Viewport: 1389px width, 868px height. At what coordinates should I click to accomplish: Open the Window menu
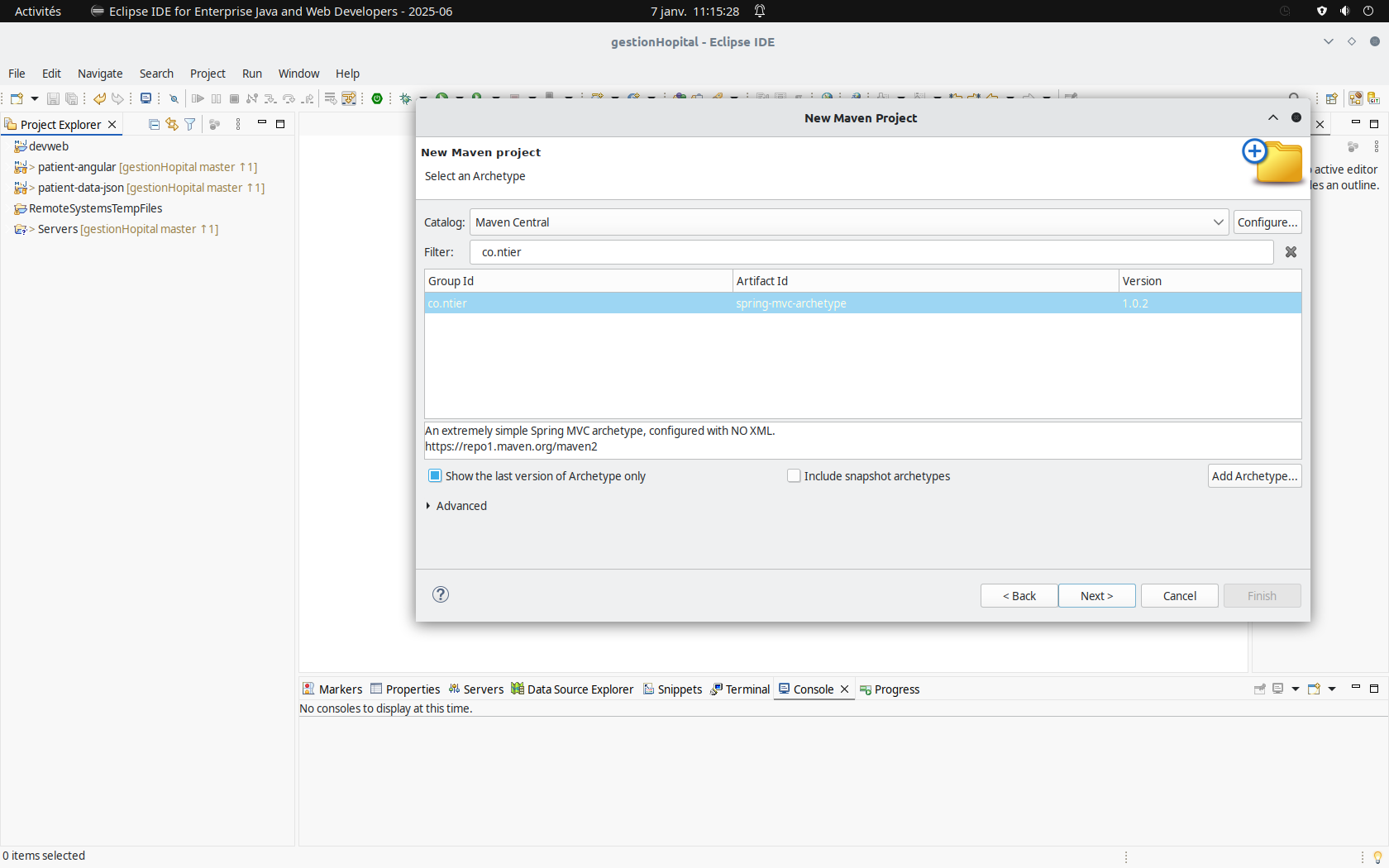298,74
